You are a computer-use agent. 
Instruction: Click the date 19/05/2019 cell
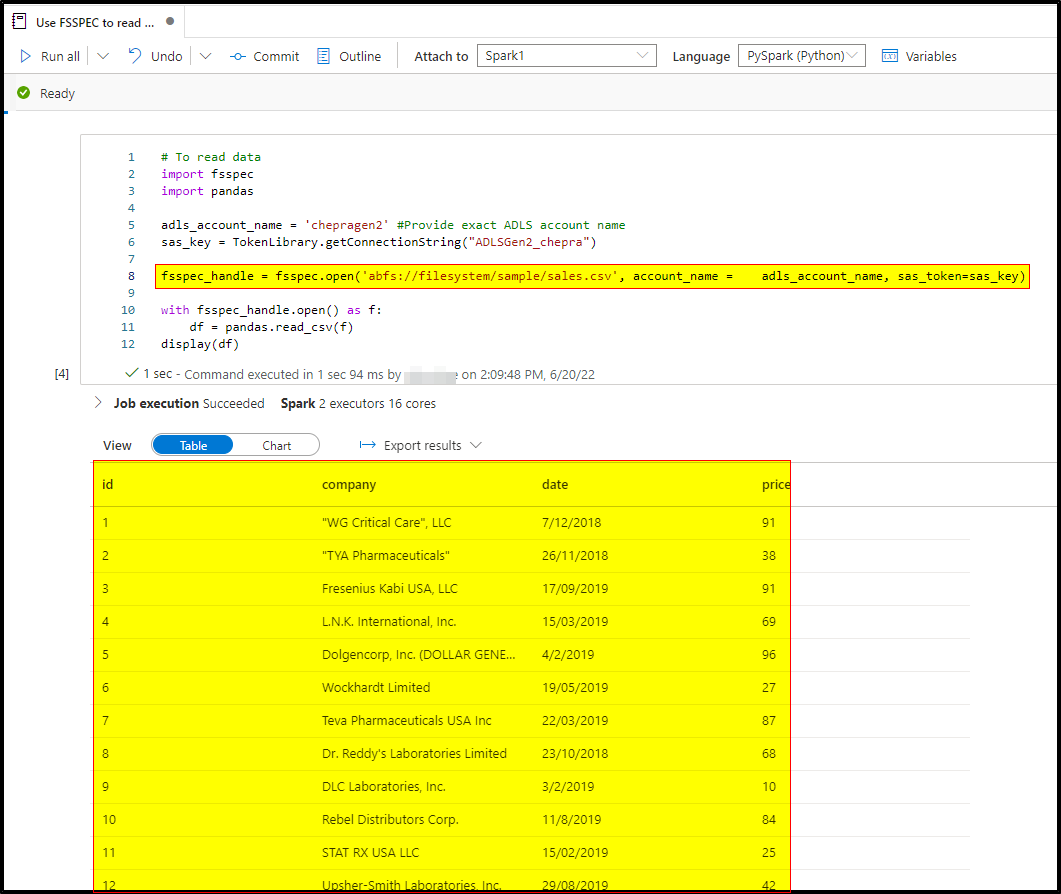pos(574,688)
